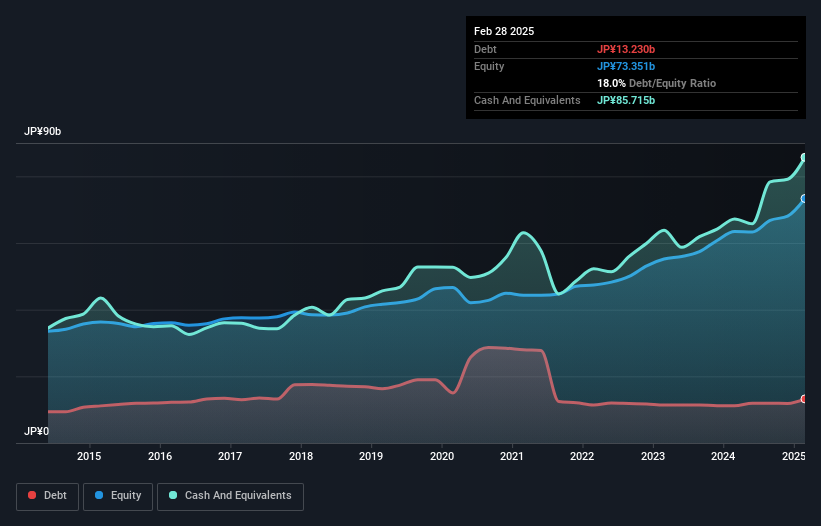Toggle the Equity series legend button
This screenshot has width=821, height=526.
[x=118, y=496]
